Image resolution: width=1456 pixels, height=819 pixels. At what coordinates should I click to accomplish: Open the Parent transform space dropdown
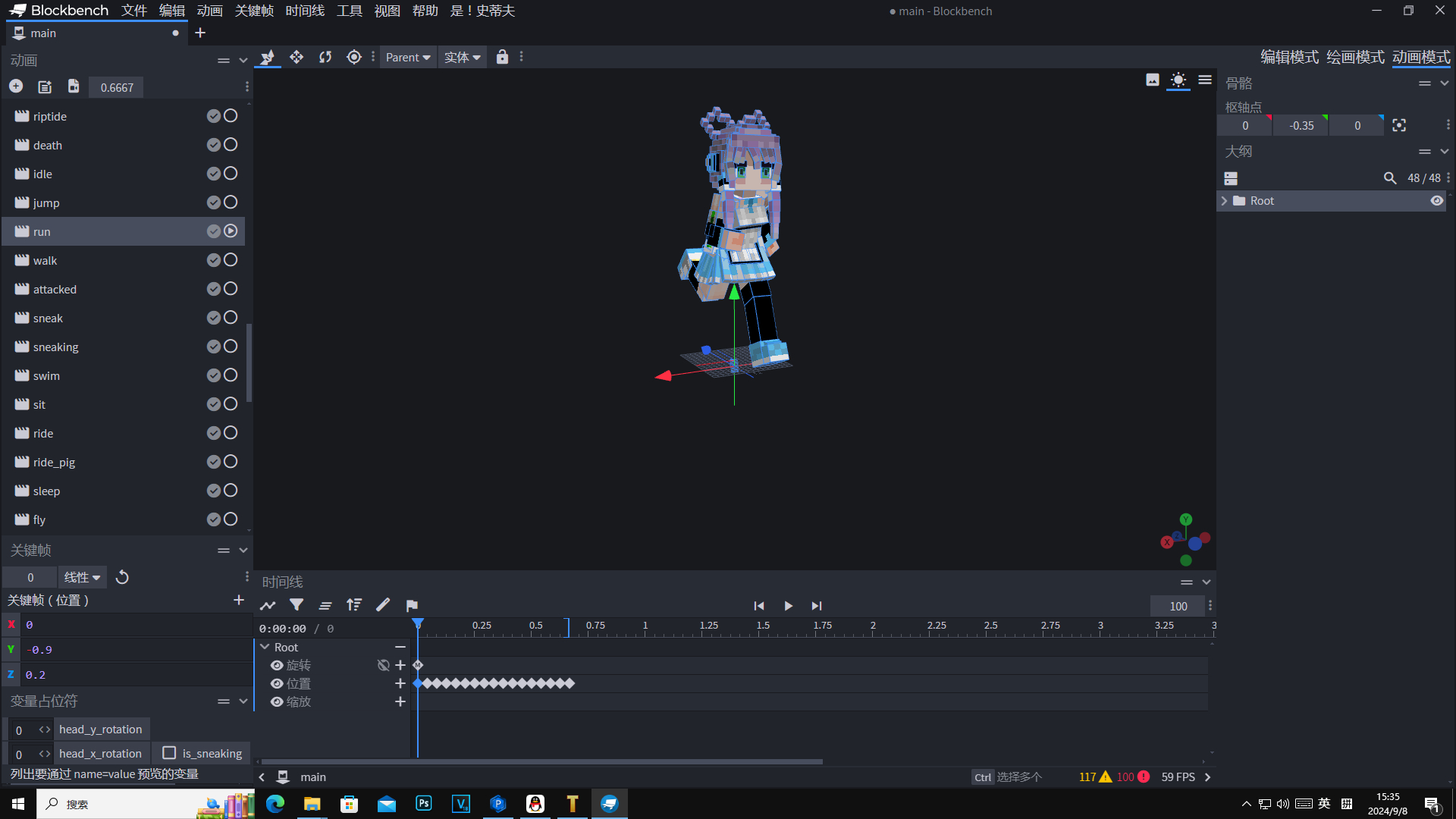(x=408, y=57)
